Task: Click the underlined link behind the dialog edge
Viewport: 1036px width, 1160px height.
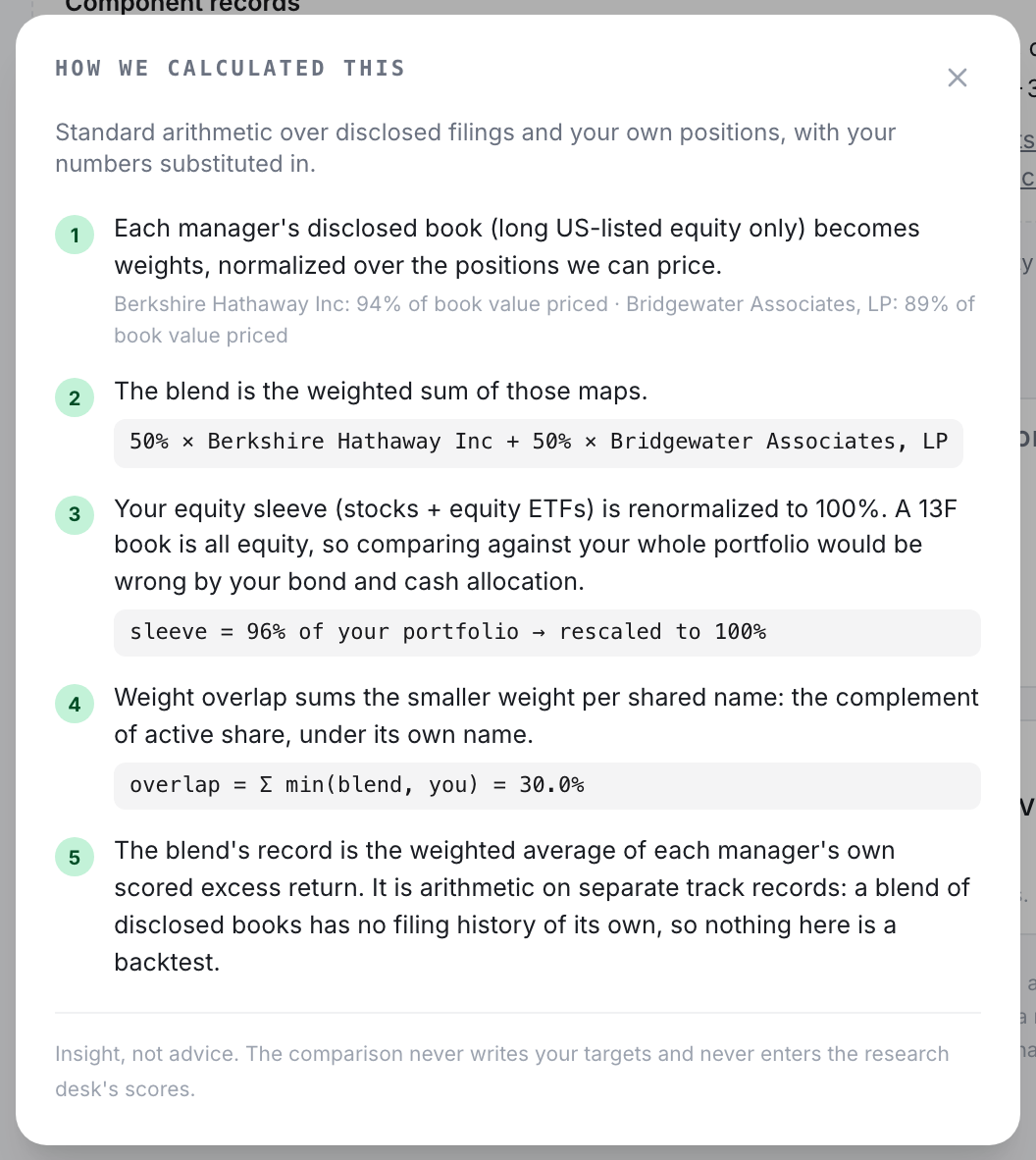Action: tap(1028, 140)
